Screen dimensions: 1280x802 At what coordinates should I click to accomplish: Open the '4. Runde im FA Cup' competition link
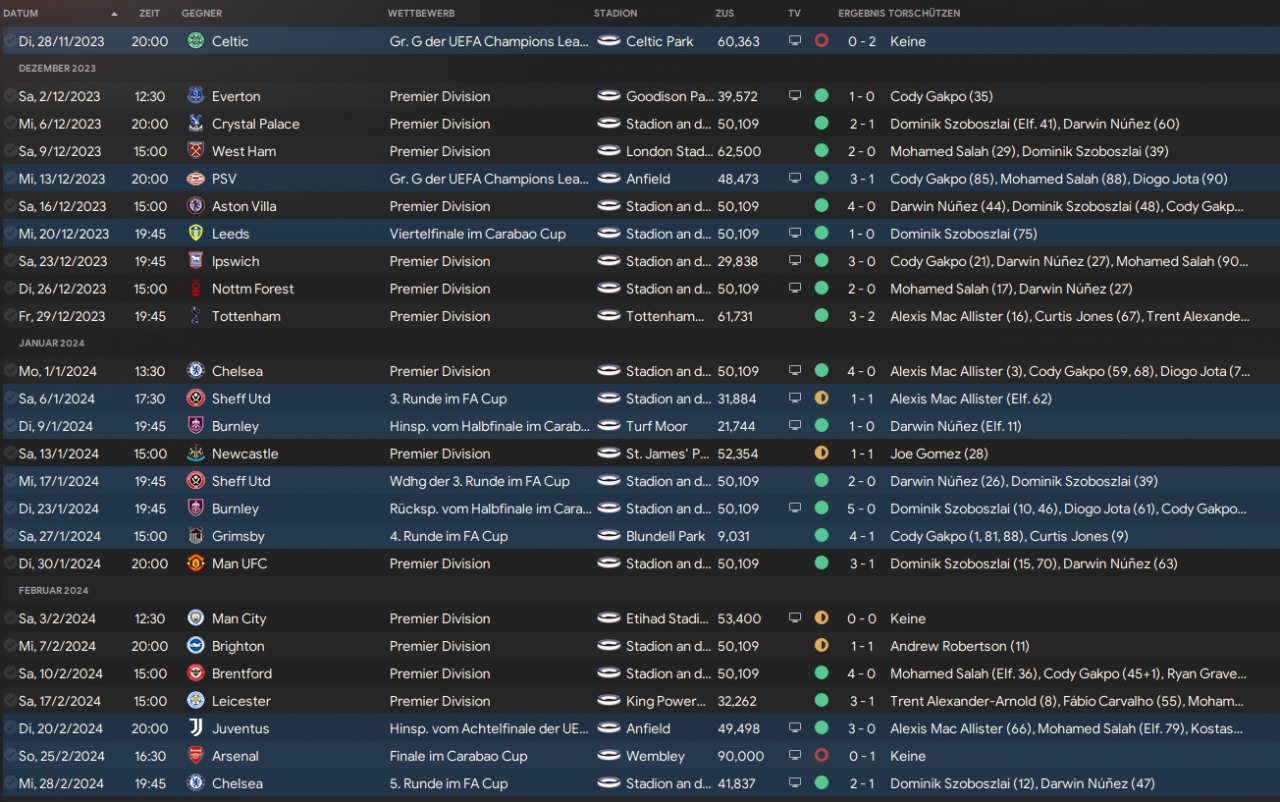click(x=449, y=536)
